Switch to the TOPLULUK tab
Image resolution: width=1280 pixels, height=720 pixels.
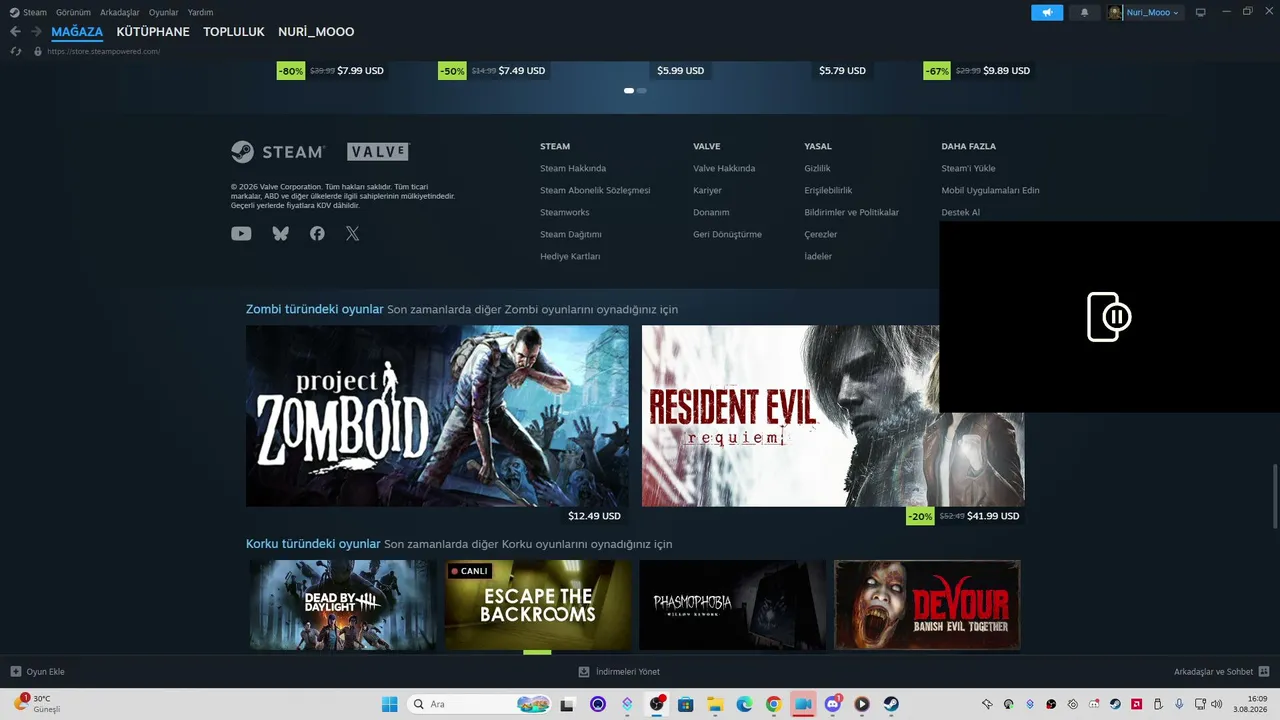click(x=234, y=32)
